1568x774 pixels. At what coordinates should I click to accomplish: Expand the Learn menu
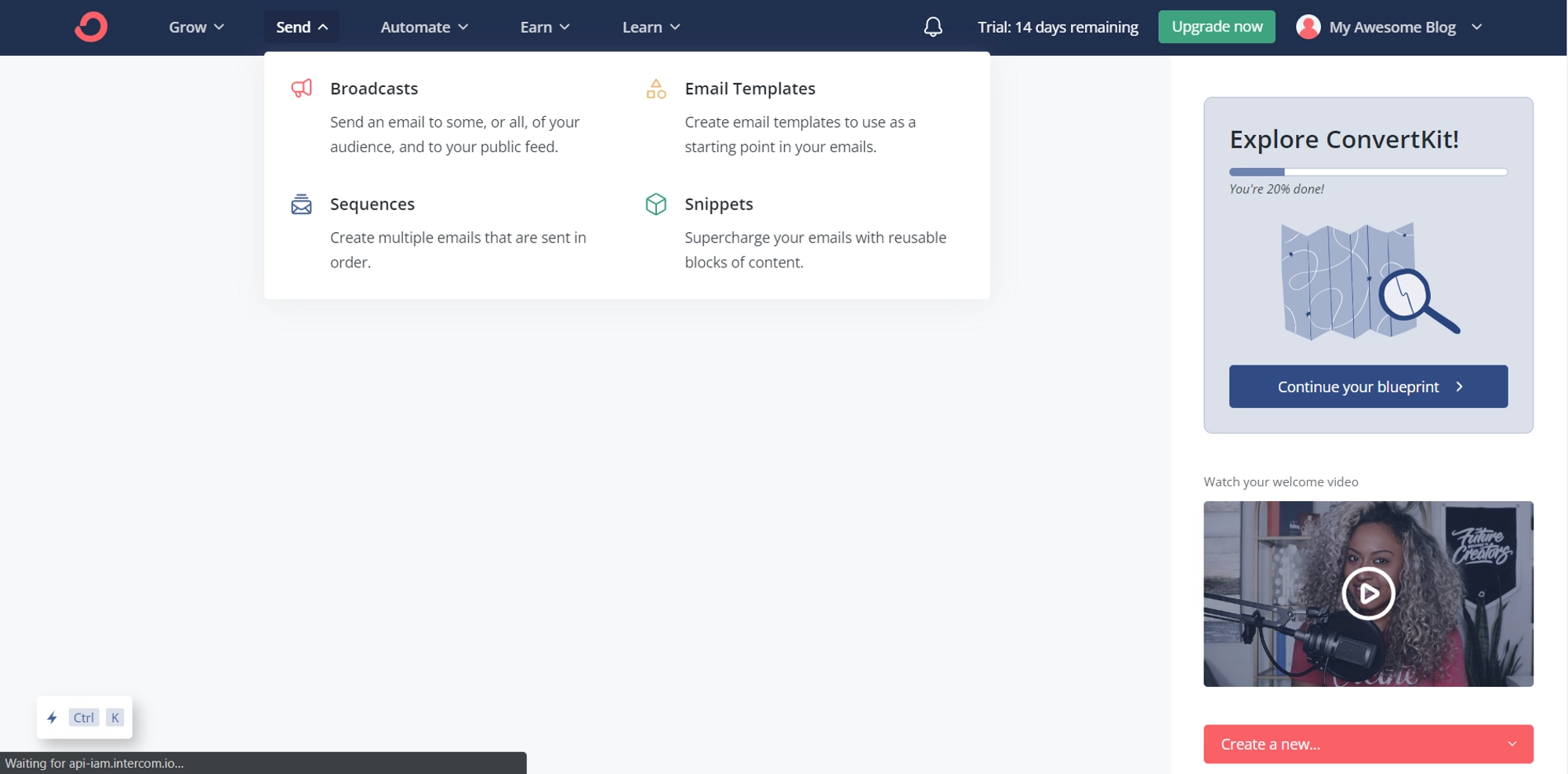651,27
